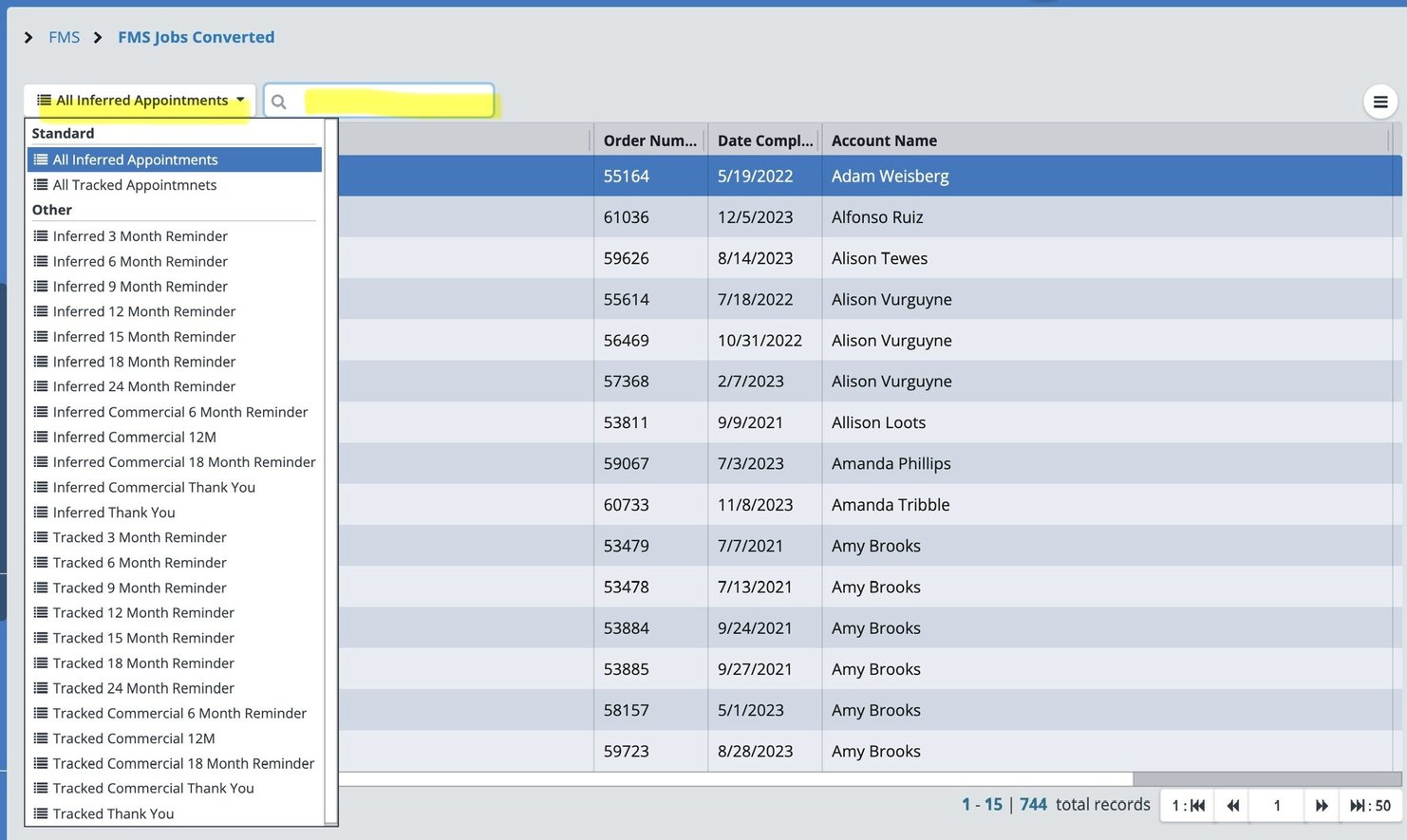Select the Adam Weisberg row
Screen dimensions: 1407x840
[x=870, y=177]
